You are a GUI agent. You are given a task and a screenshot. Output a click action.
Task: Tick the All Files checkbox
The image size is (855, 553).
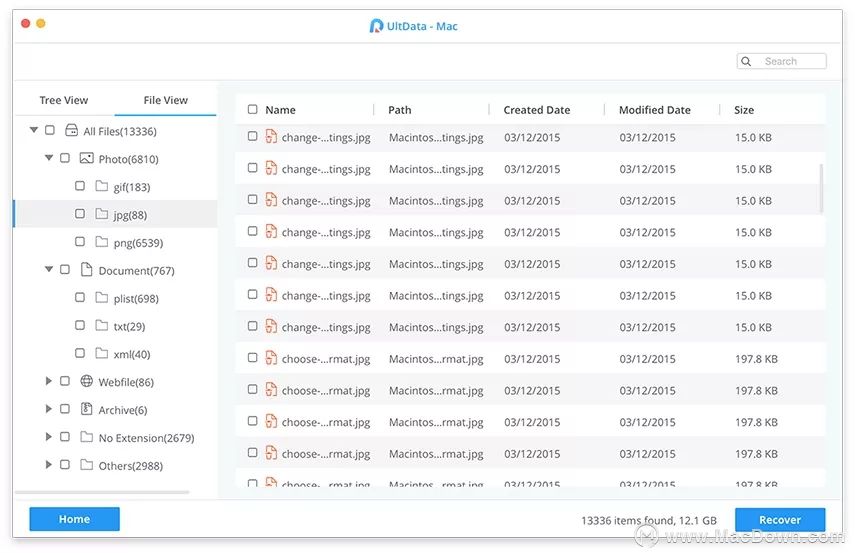coord(50,130)
